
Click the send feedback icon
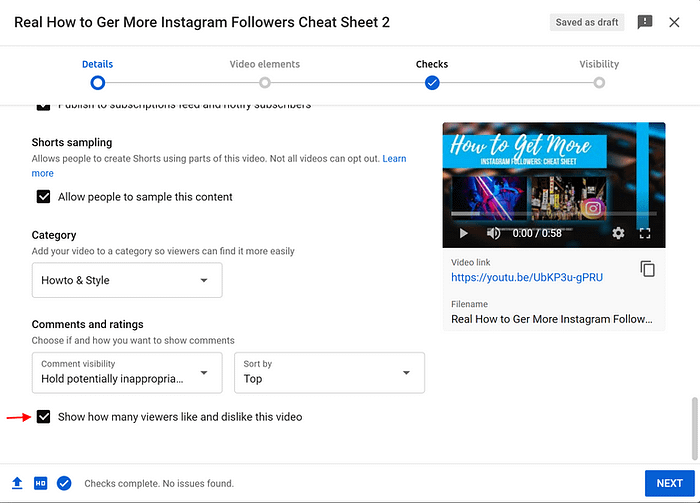645,22
